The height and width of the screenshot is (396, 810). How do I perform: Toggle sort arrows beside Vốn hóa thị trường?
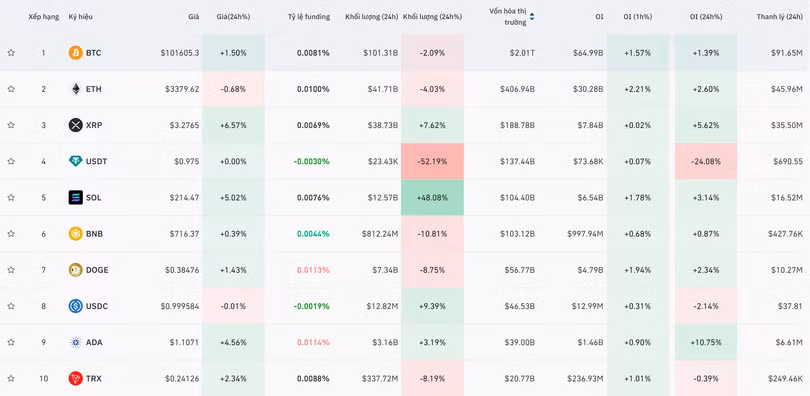click(532, 17)
